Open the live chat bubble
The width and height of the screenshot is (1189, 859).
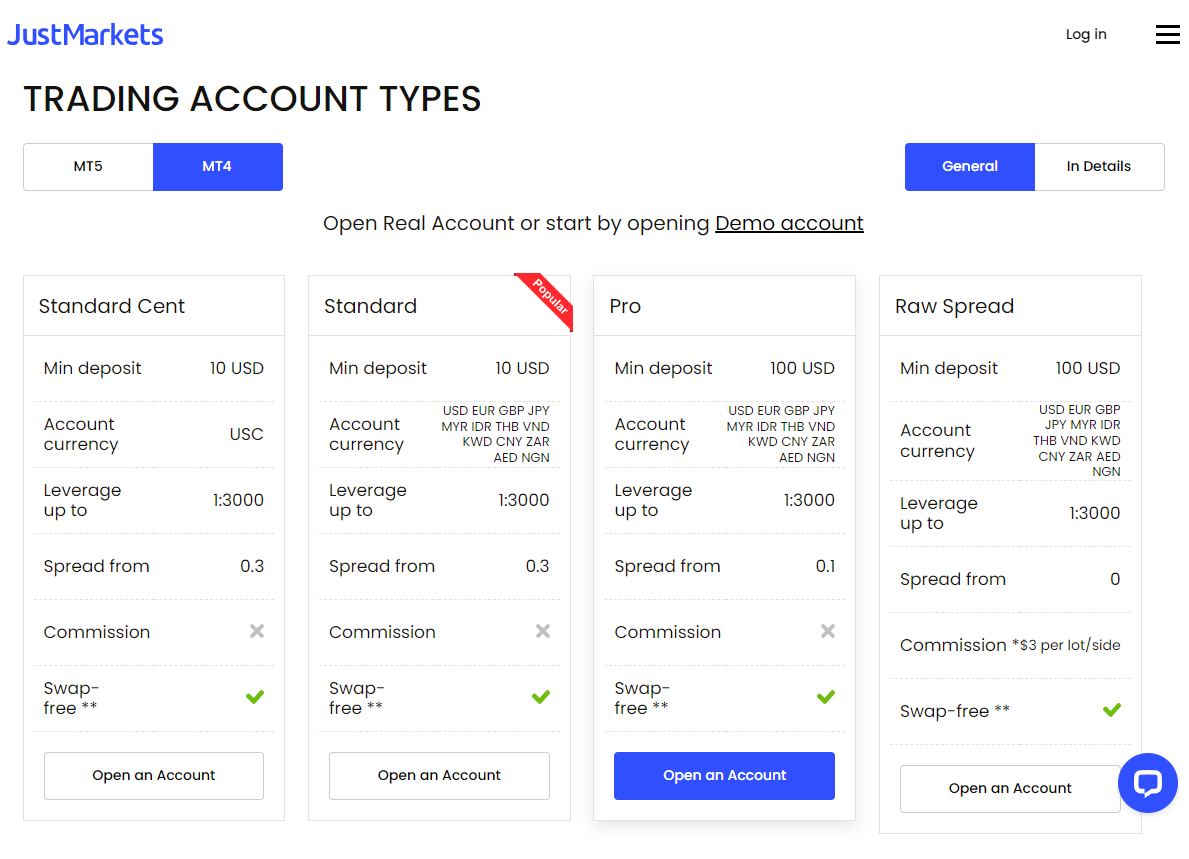[x=1147, y=783]
